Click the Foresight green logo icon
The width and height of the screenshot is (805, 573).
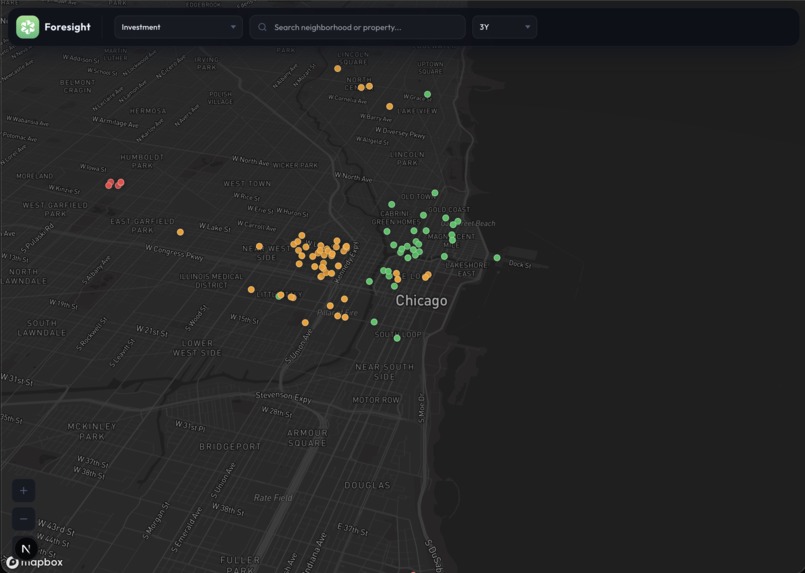coord(27,27)
